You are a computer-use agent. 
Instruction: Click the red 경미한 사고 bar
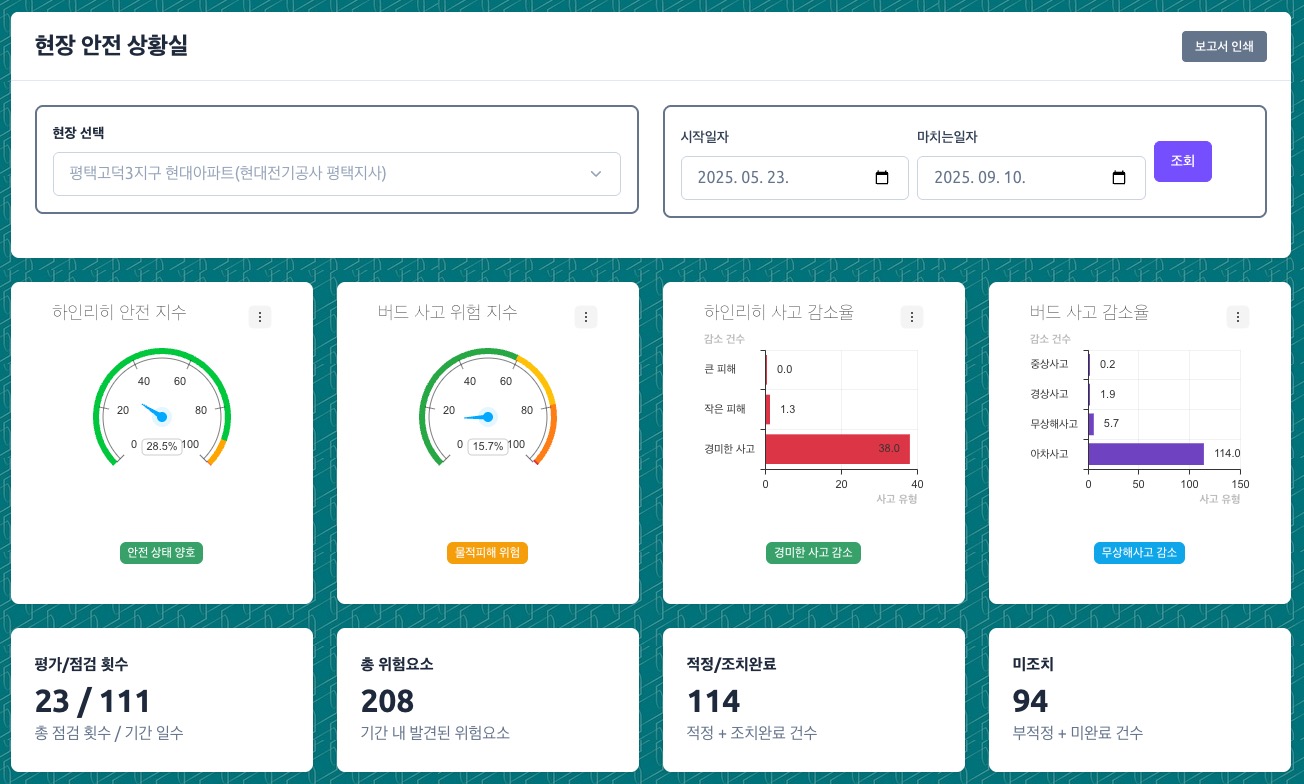coord(837,449)
